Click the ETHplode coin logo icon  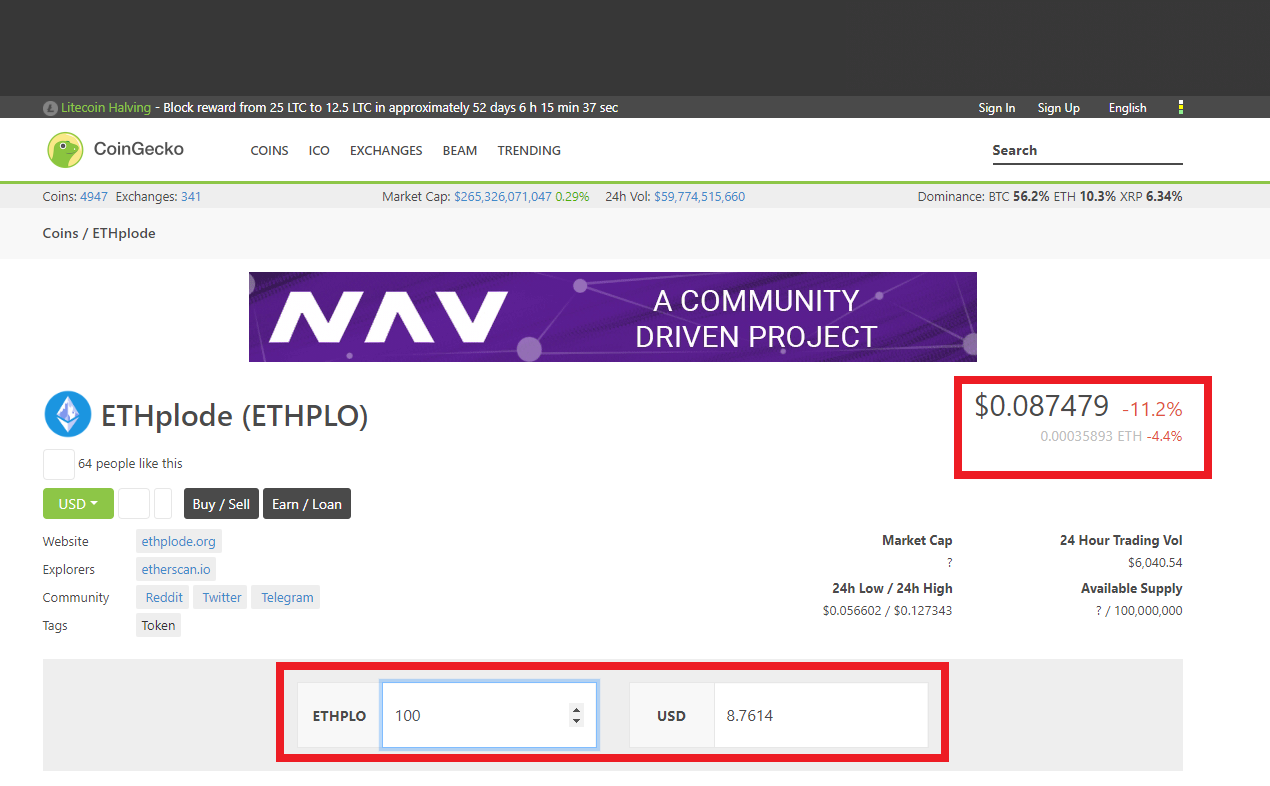click(68, 414)
